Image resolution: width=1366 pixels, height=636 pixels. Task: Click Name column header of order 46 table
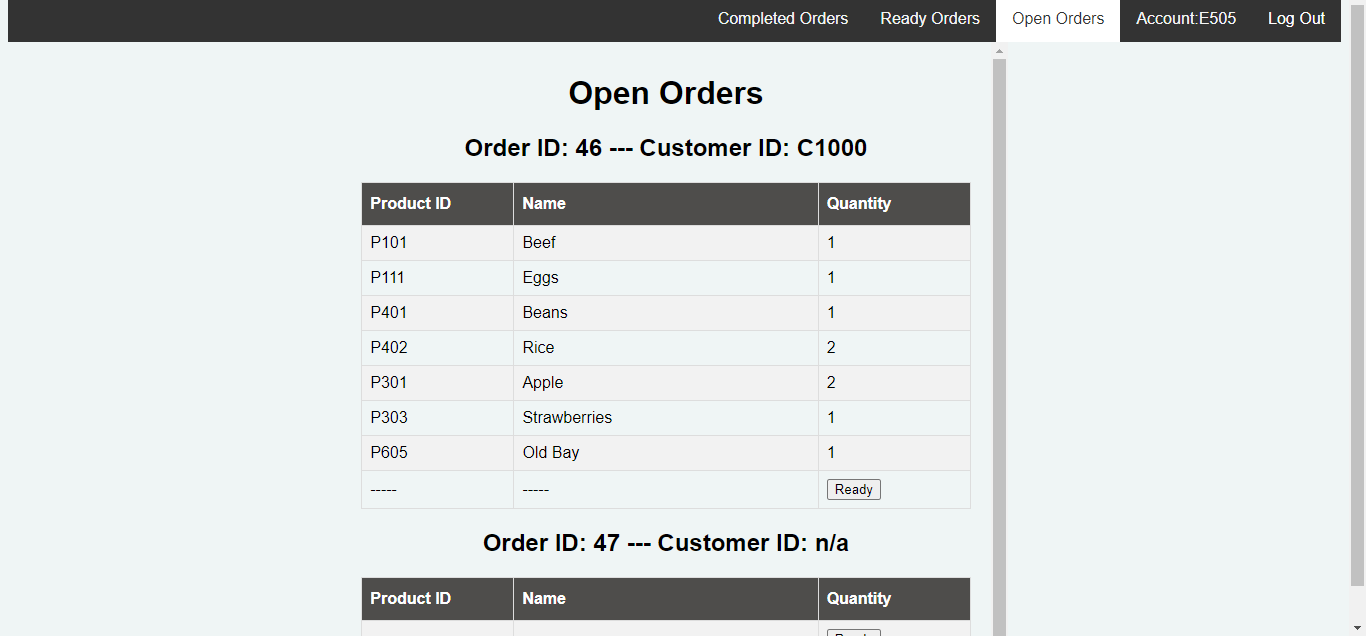point(544,203)
